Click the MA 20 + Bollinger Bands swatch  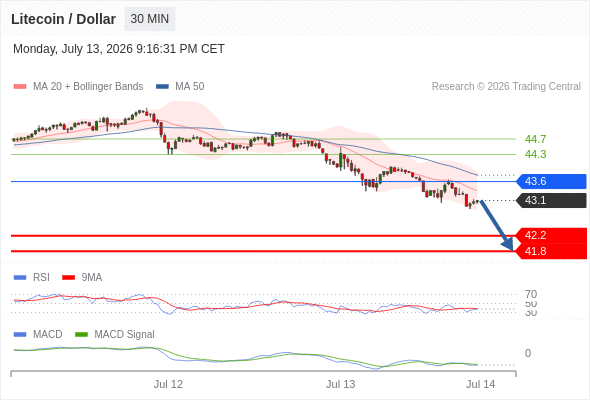click(20, 87)
